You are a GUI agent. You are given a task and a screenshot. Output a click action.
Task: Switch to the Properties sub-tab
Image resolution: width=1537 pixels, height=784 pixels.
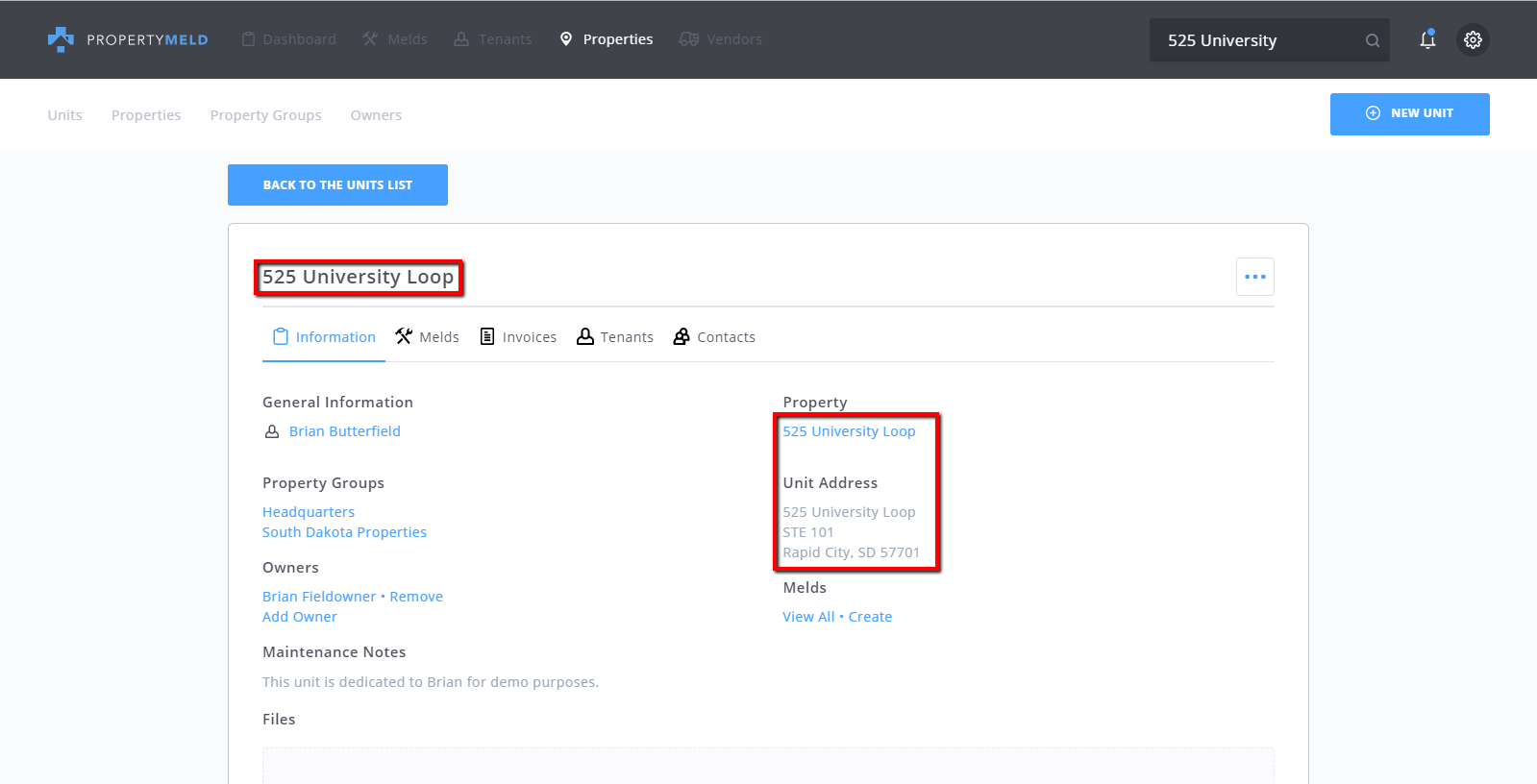(146, 115)
